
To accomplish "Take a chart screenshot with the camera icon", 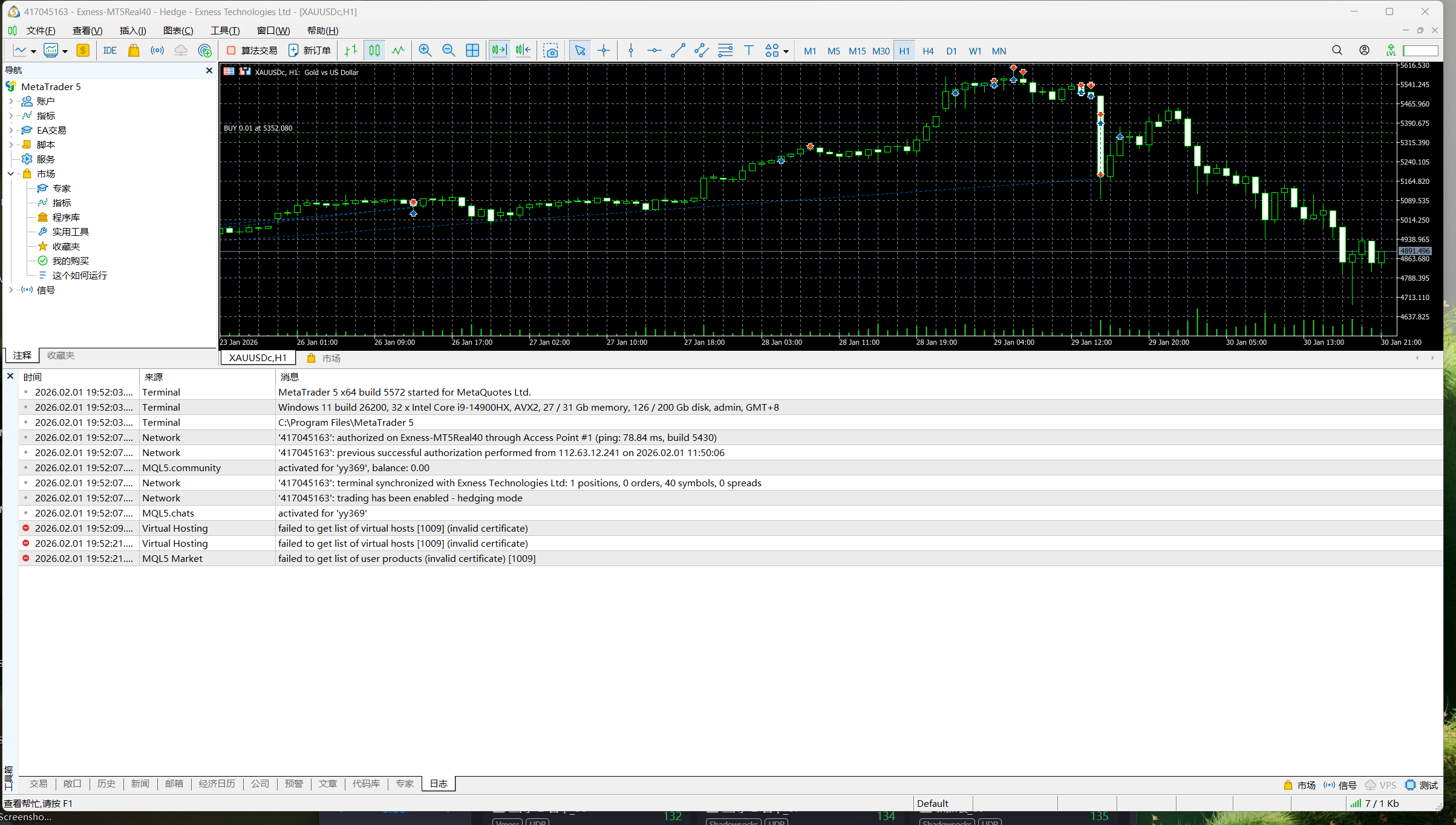I will (x=550, y=51).
